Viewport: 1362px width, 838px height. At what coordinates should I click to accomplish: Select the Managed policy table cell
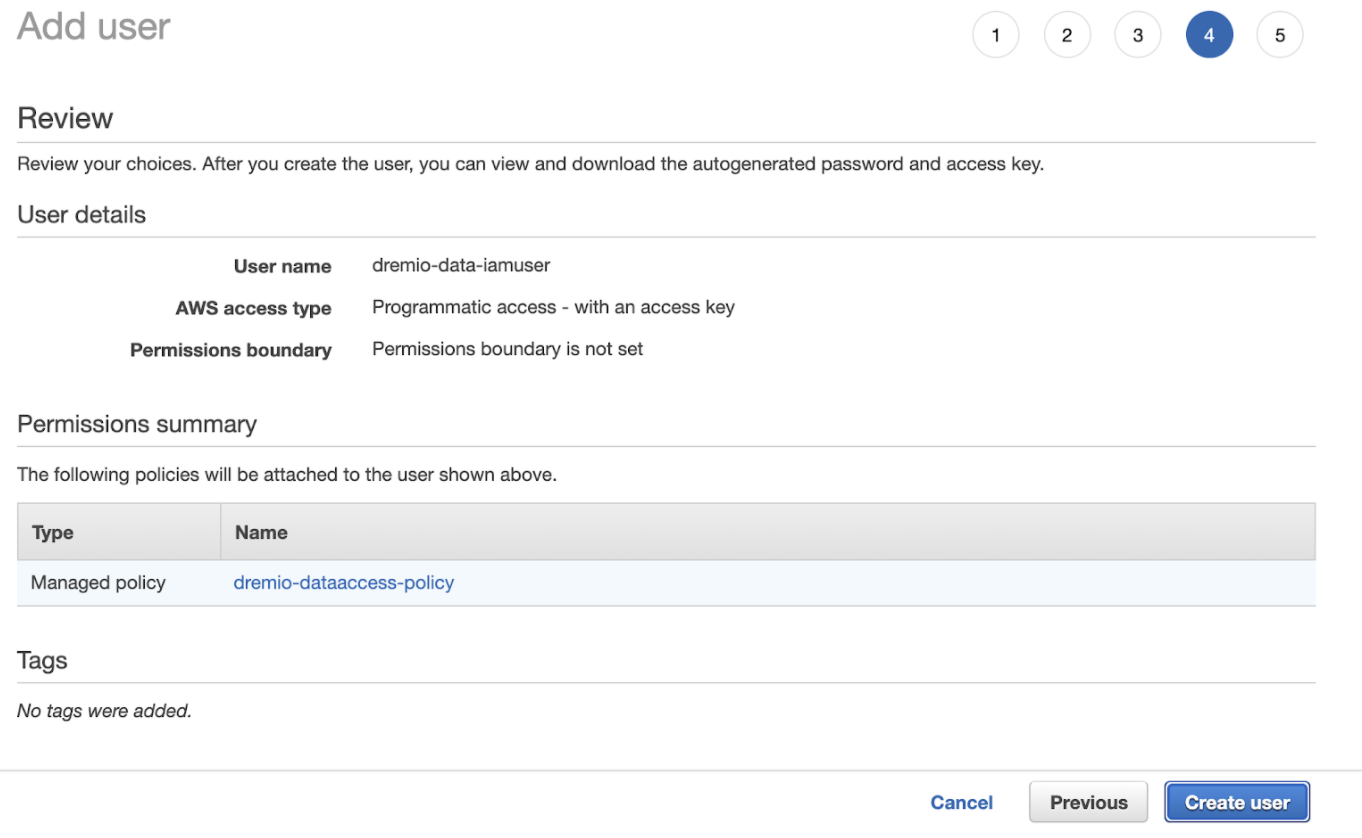point(98,582)
